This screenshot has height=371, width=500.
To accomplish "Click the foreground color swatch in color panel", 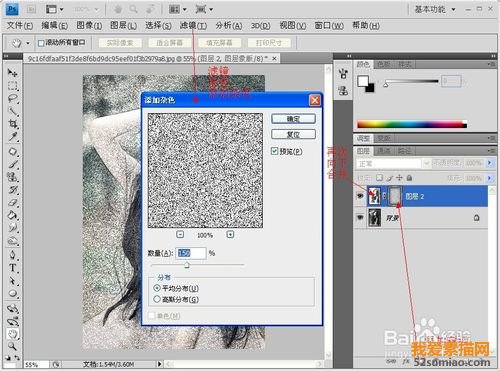I will click(363, 81).
